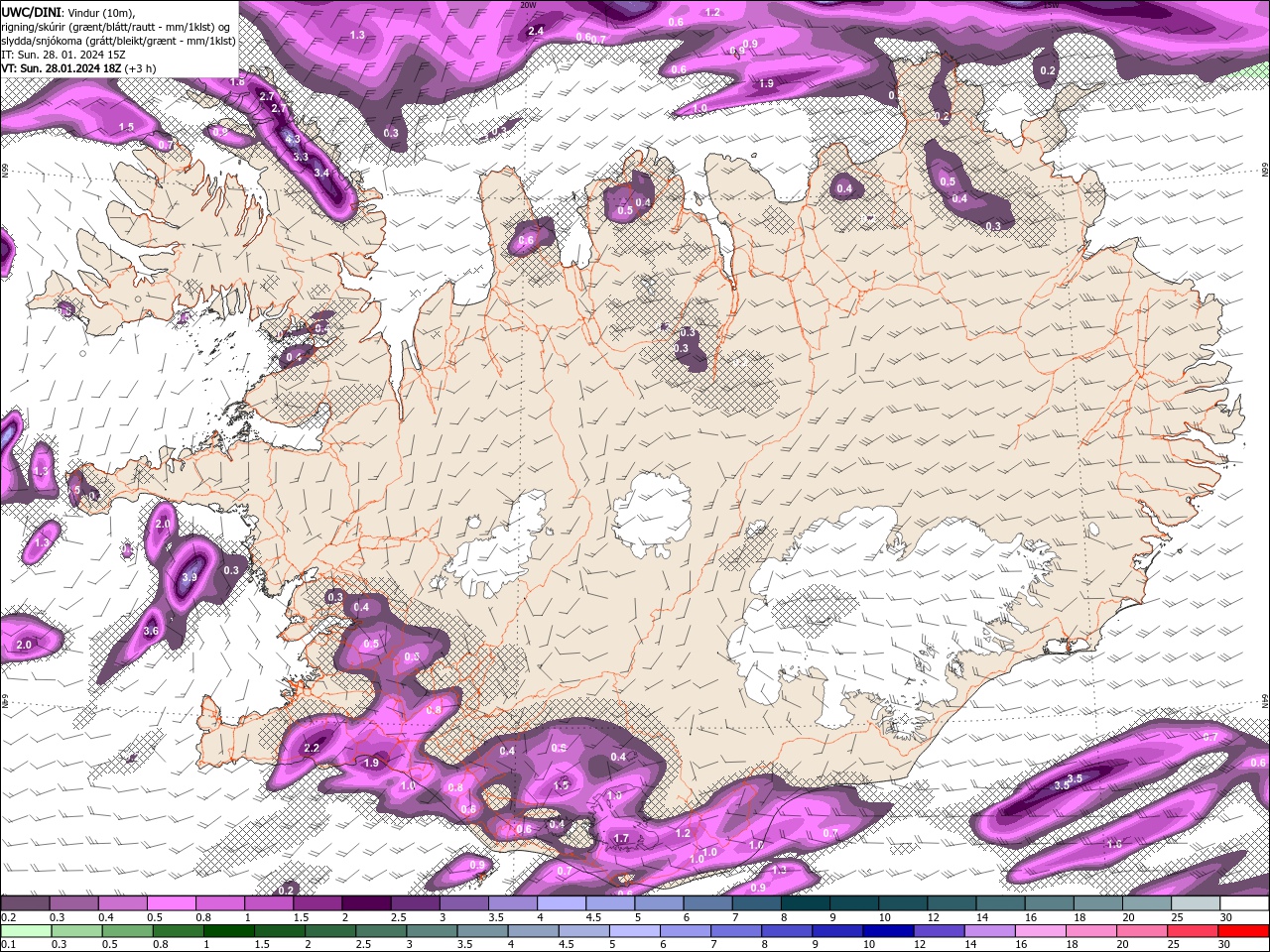Click the '(+3 h)' forecast offset text
The width and height of the screenshot is (1270, 952).
coord(140,68)
